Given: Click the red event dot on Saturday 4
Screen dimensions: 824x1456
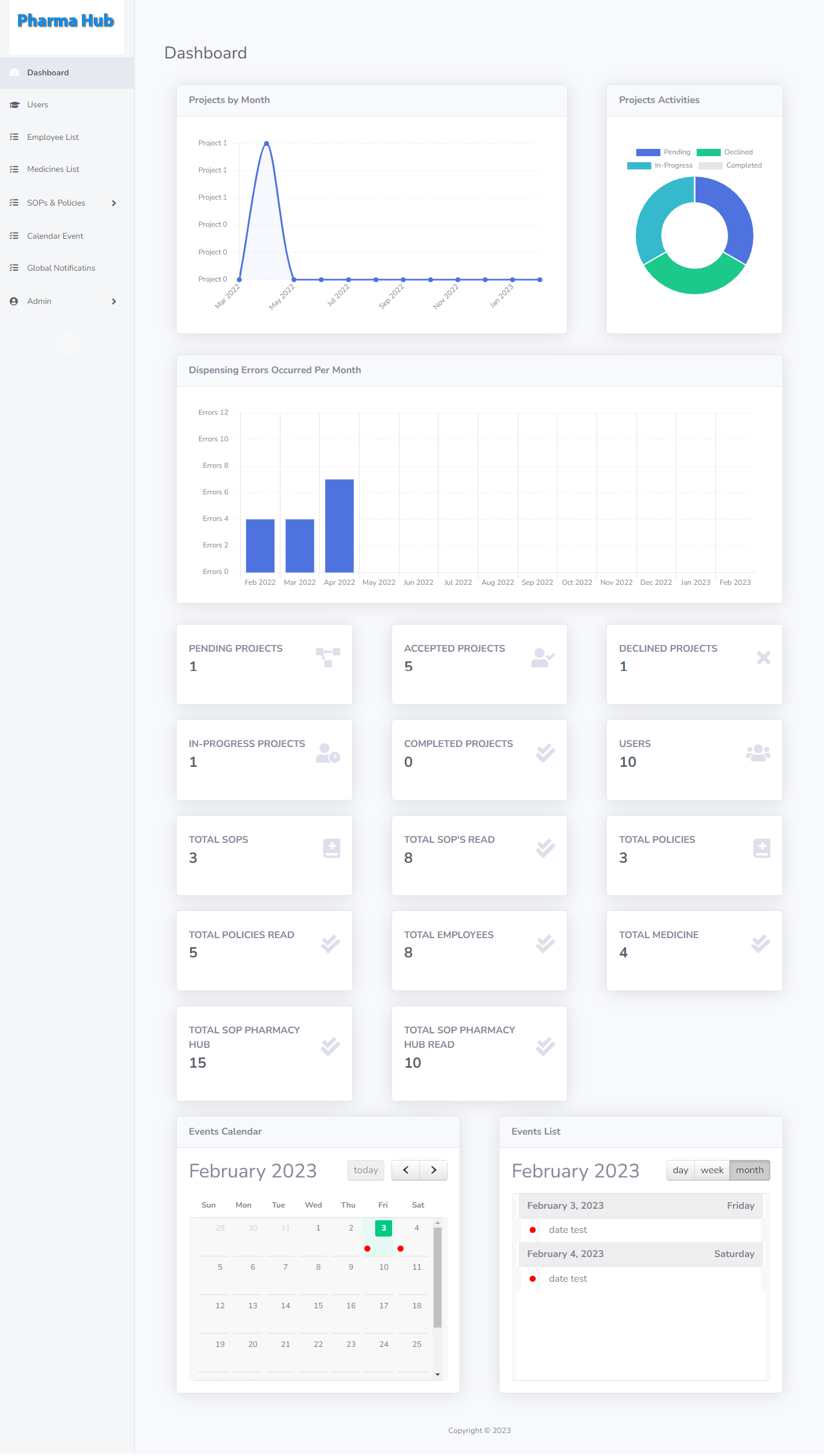Looking at the screenshot, I should (401, 1249).
